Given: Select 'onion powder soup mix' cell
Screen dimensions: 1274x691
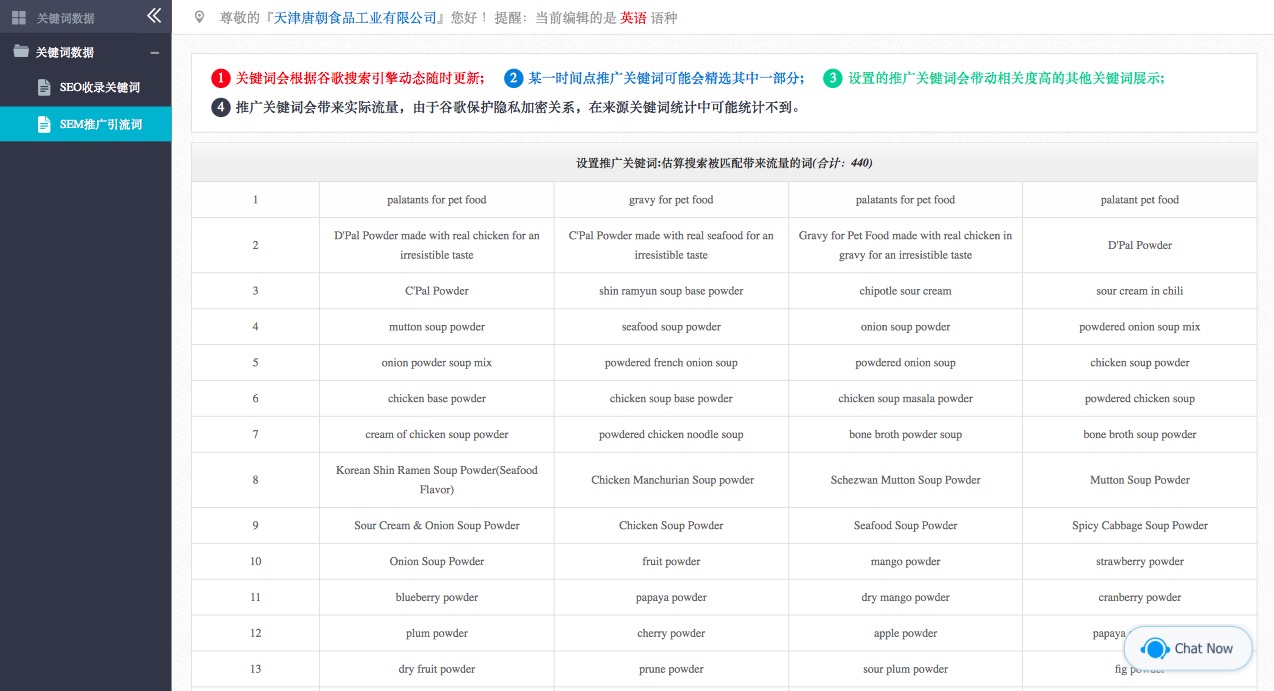Looking at the screenshot, I should pos(437,363).
